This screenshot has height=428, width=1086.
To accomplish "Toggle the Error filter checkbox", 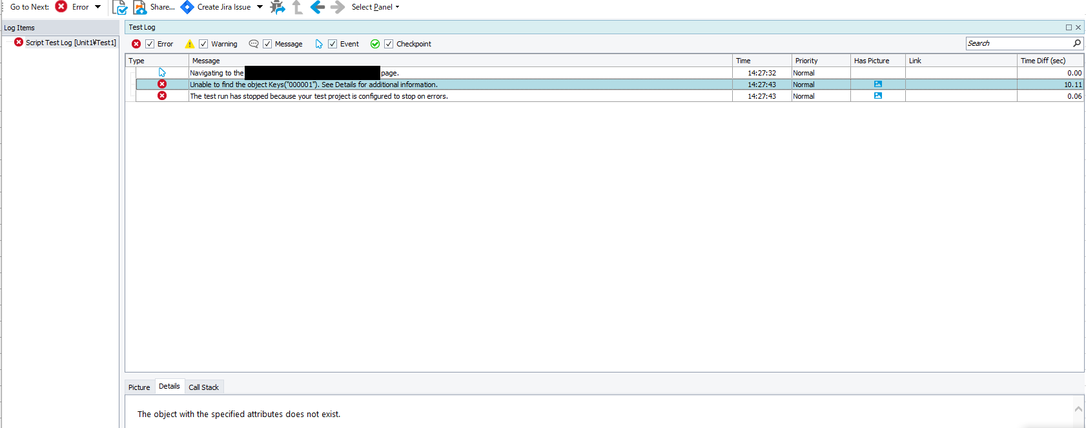I will click(150, 44).
